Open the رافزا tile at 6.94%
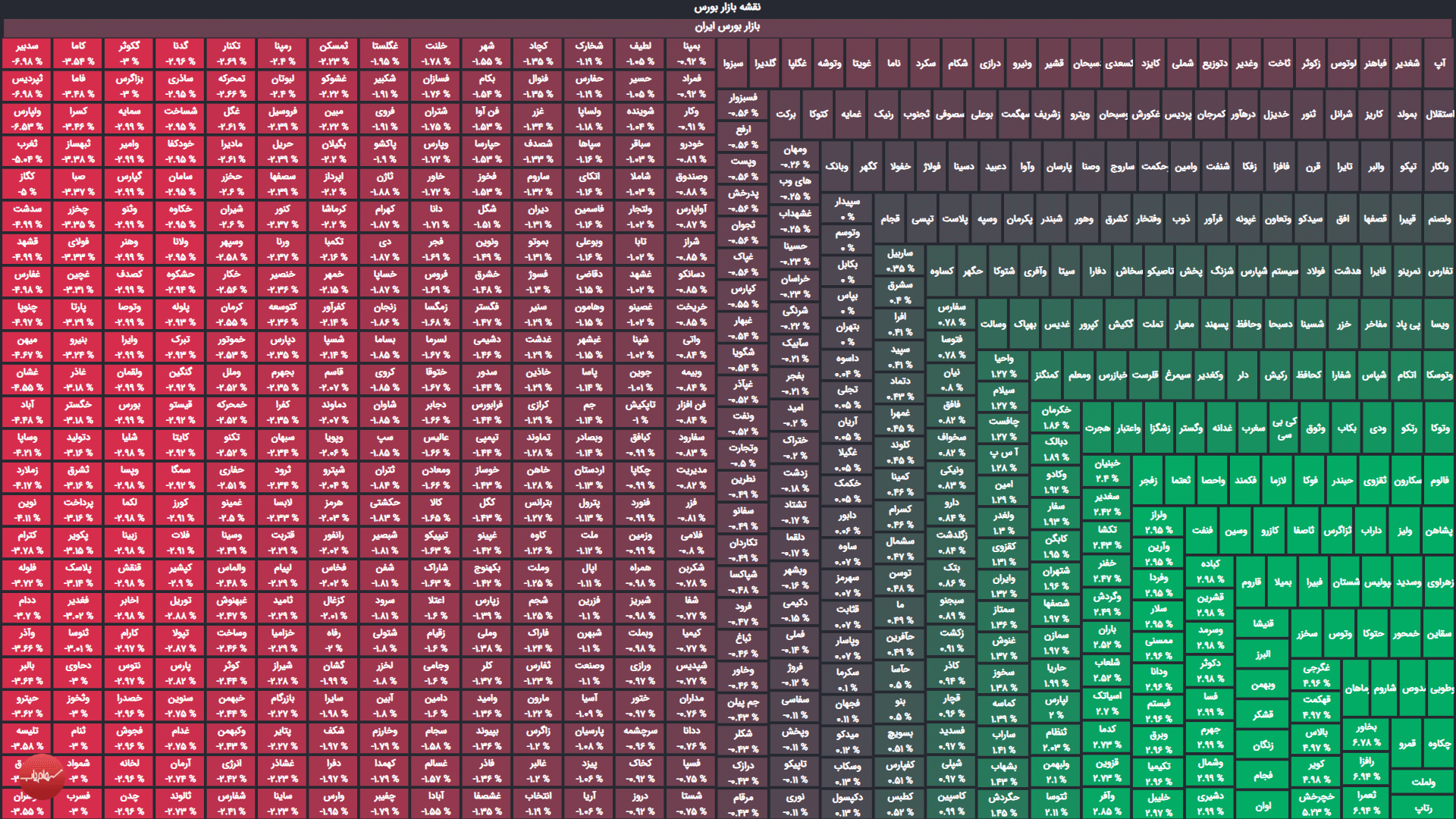The width and height of the screenshot is (1456, 819). coord(1366,768)
